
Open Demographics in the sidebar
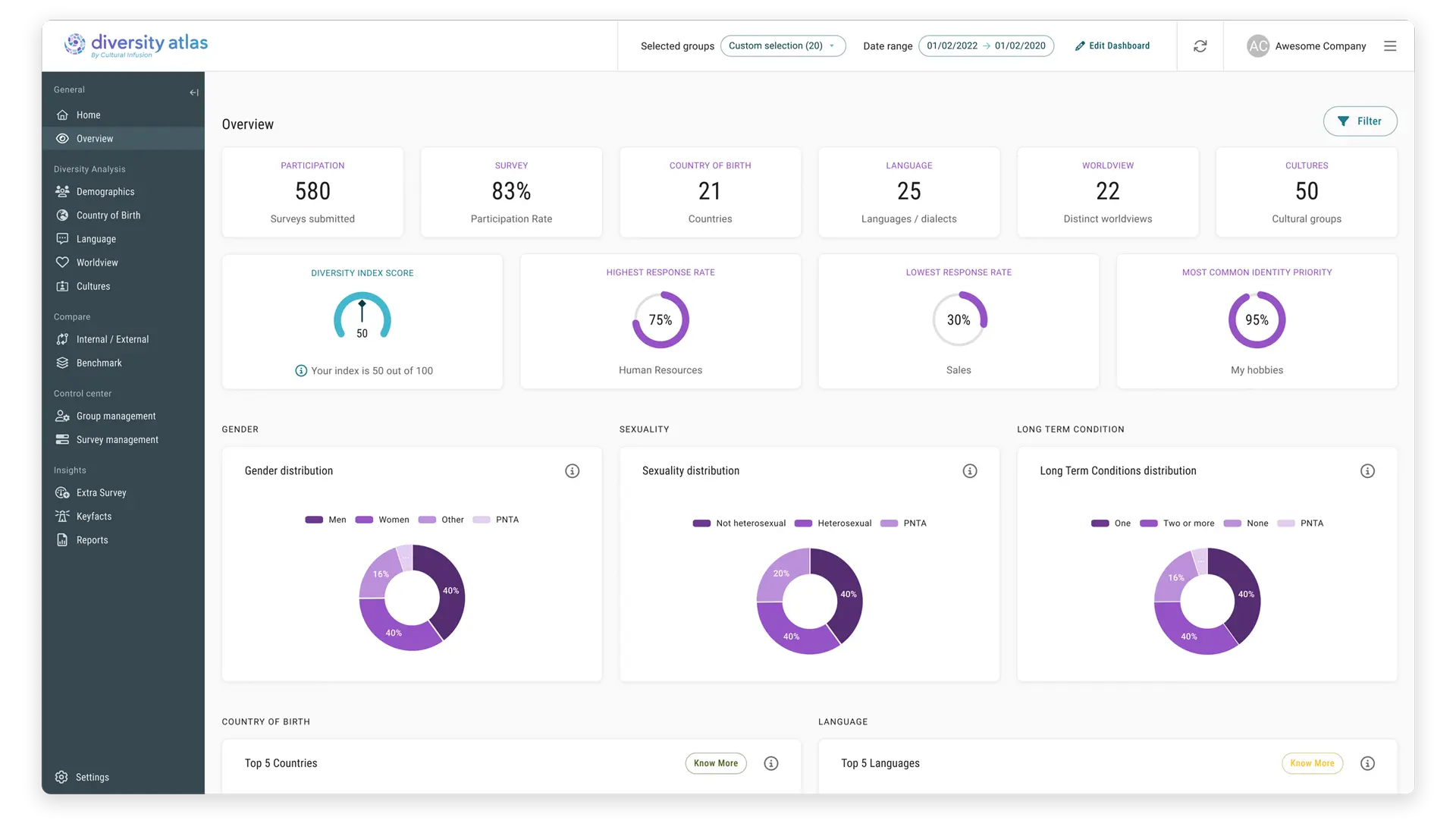[x=123, y=192]
